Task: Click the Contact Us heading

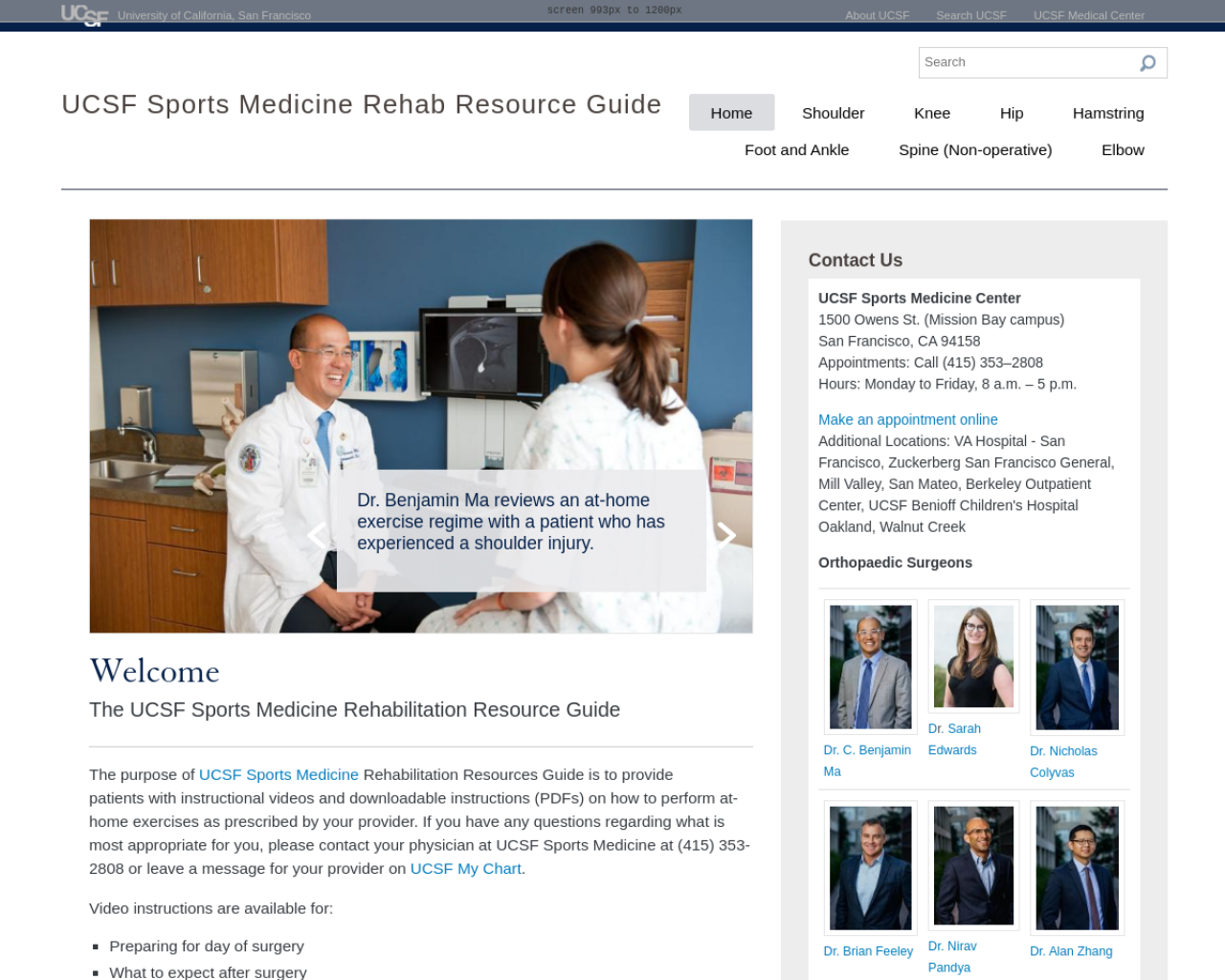Action: click(856, 260)
